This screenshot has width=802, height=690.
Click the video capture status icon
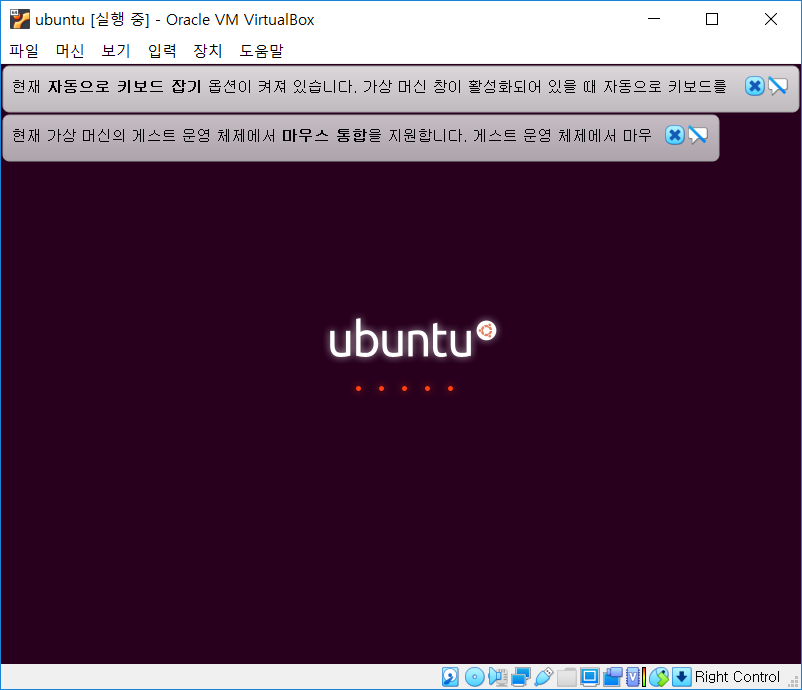click(613, 677)
